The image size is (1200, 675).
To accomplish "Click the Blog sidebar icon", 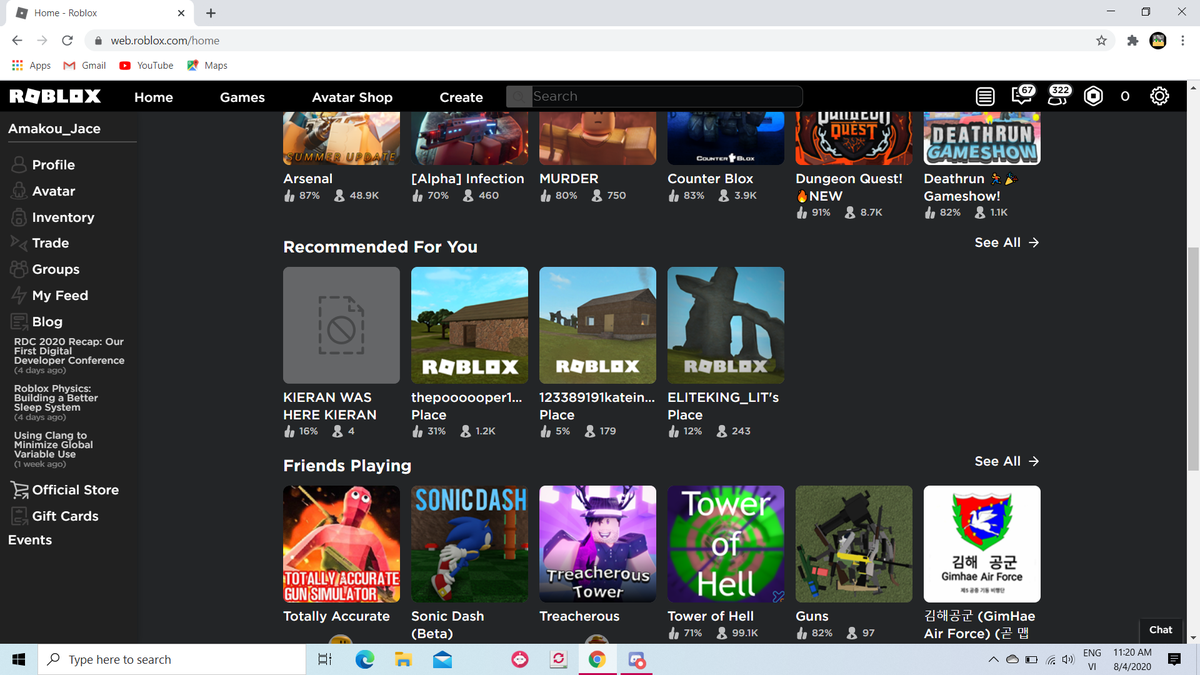I will (18, 321).
